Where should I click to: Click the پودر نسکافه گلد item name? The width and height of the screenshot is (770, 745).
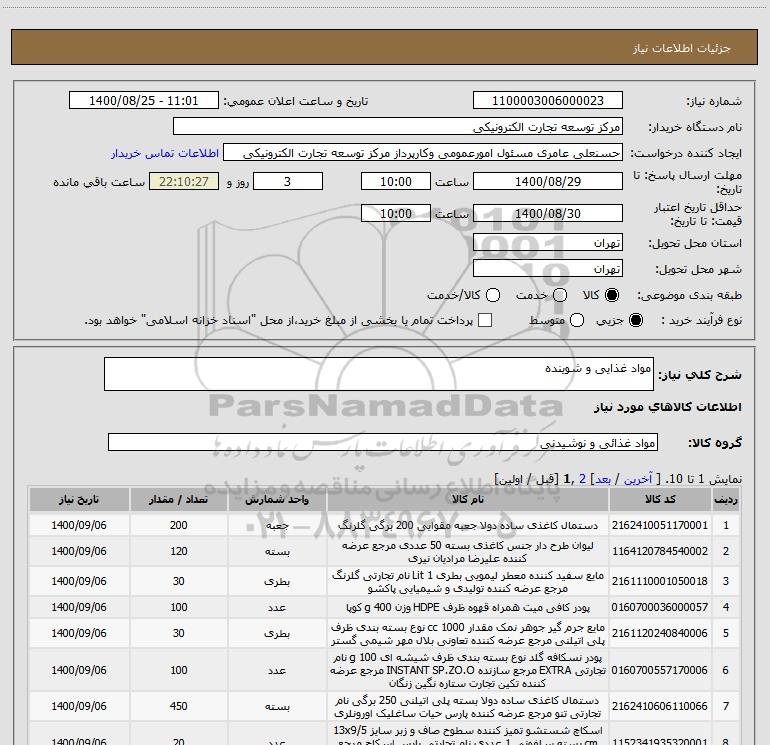[468, 670]
